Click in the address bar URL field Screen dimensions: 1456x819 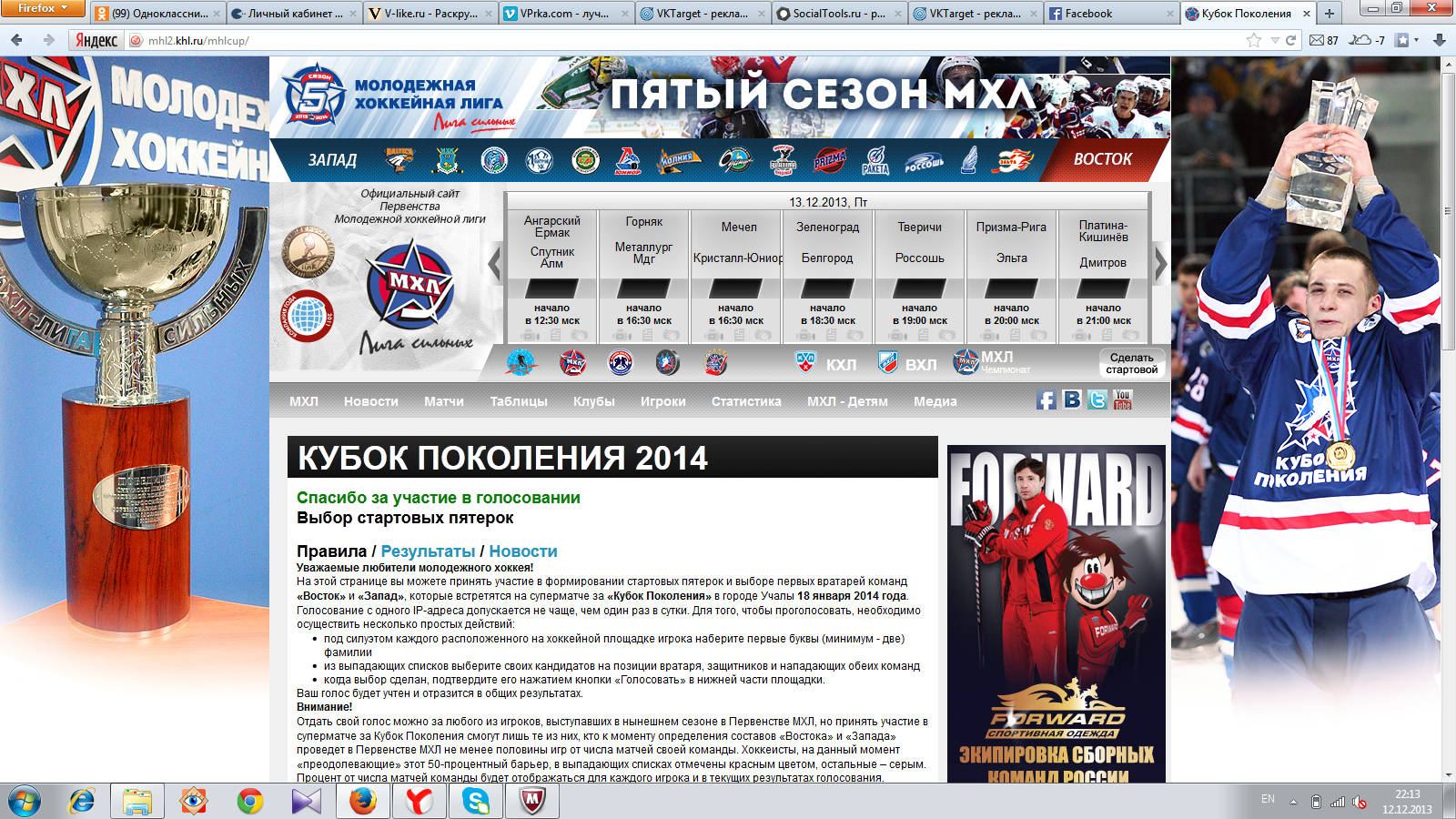pos(692,40)
